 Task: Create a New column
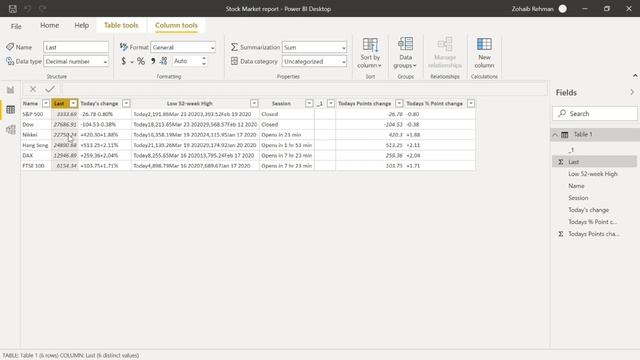(x=484, y=53)
